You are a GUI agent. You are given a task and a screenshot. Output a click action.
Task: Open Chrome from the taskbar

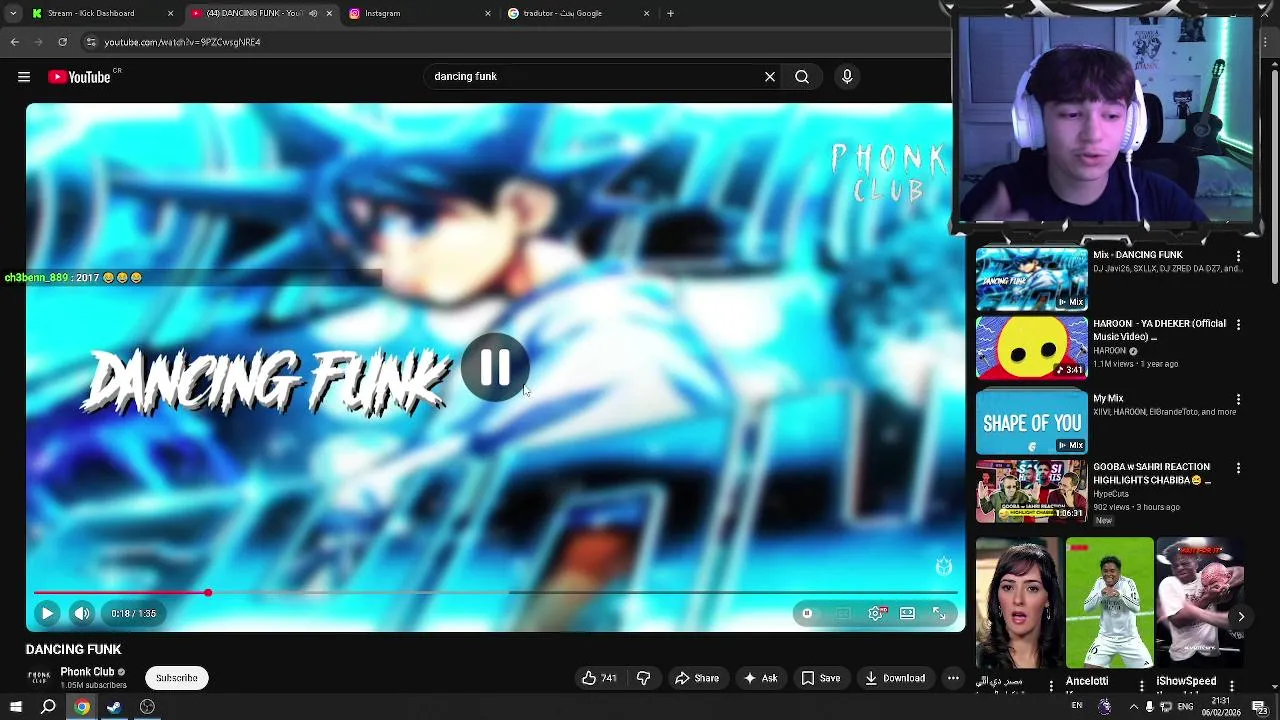82,707
